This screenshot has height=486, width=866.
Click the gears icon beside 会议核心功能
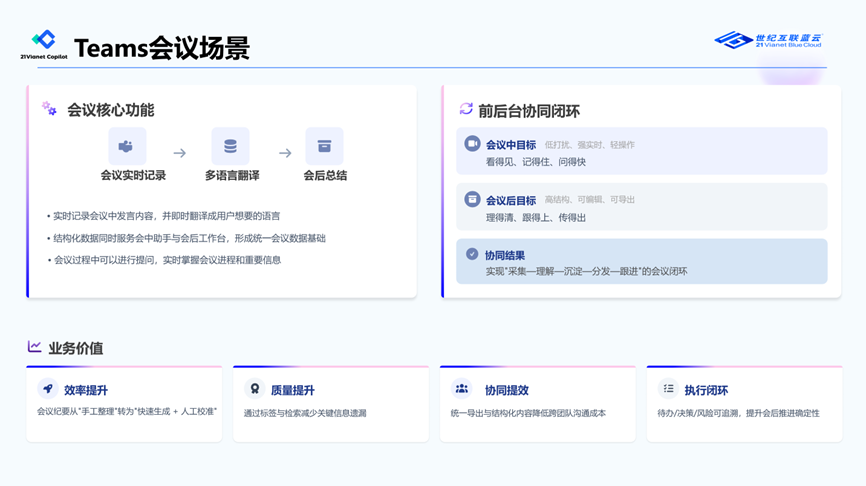click(49, 109)
